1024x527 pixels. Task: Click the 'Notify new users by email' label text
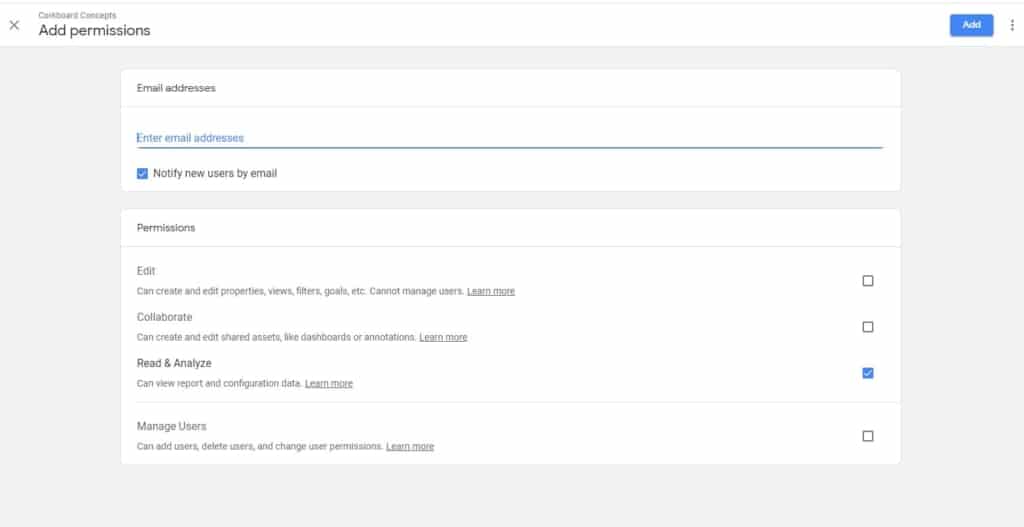[x=214, y=173]
